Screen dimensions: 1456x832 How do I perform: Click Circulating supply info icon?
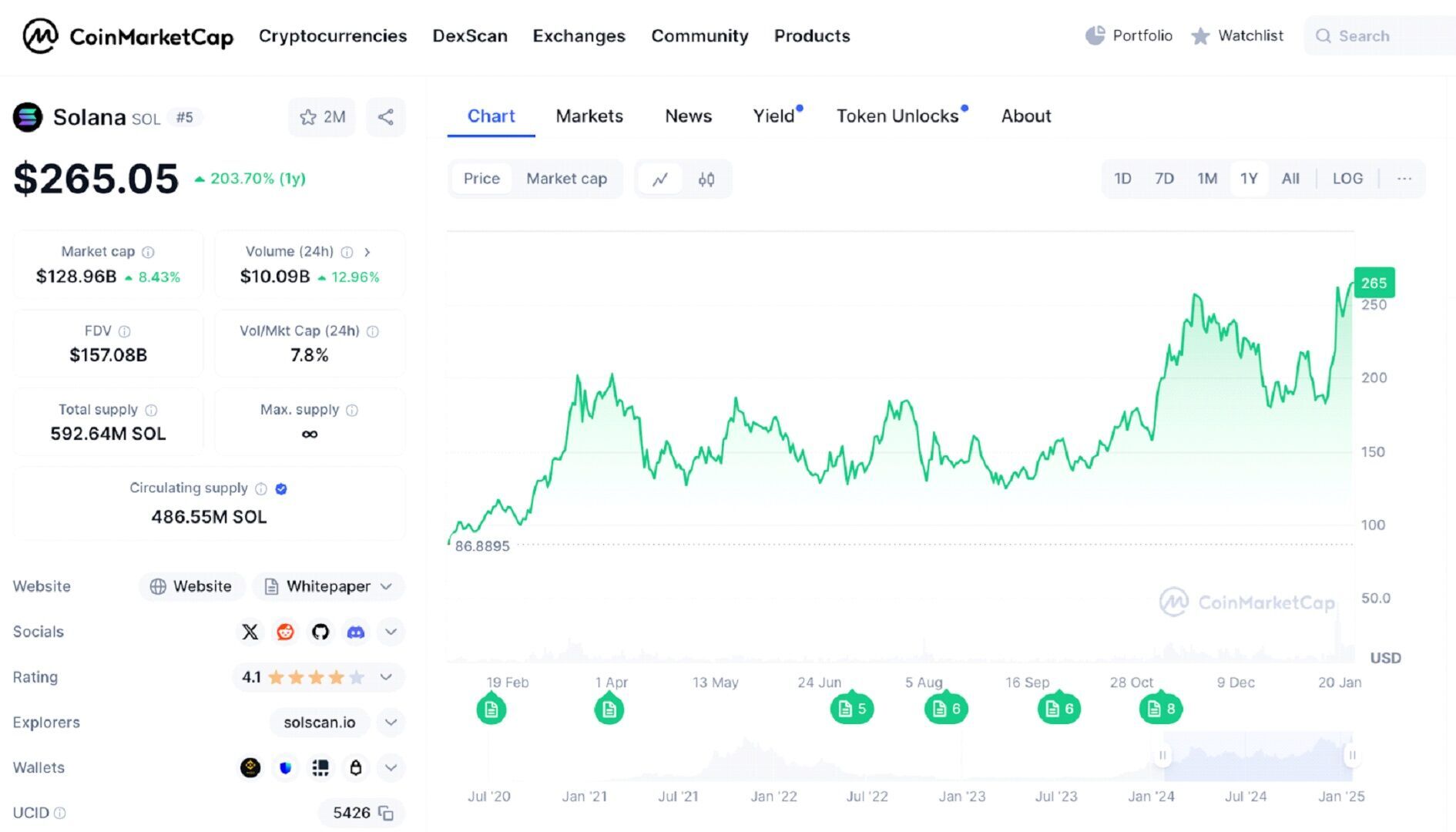pos(261,488)
